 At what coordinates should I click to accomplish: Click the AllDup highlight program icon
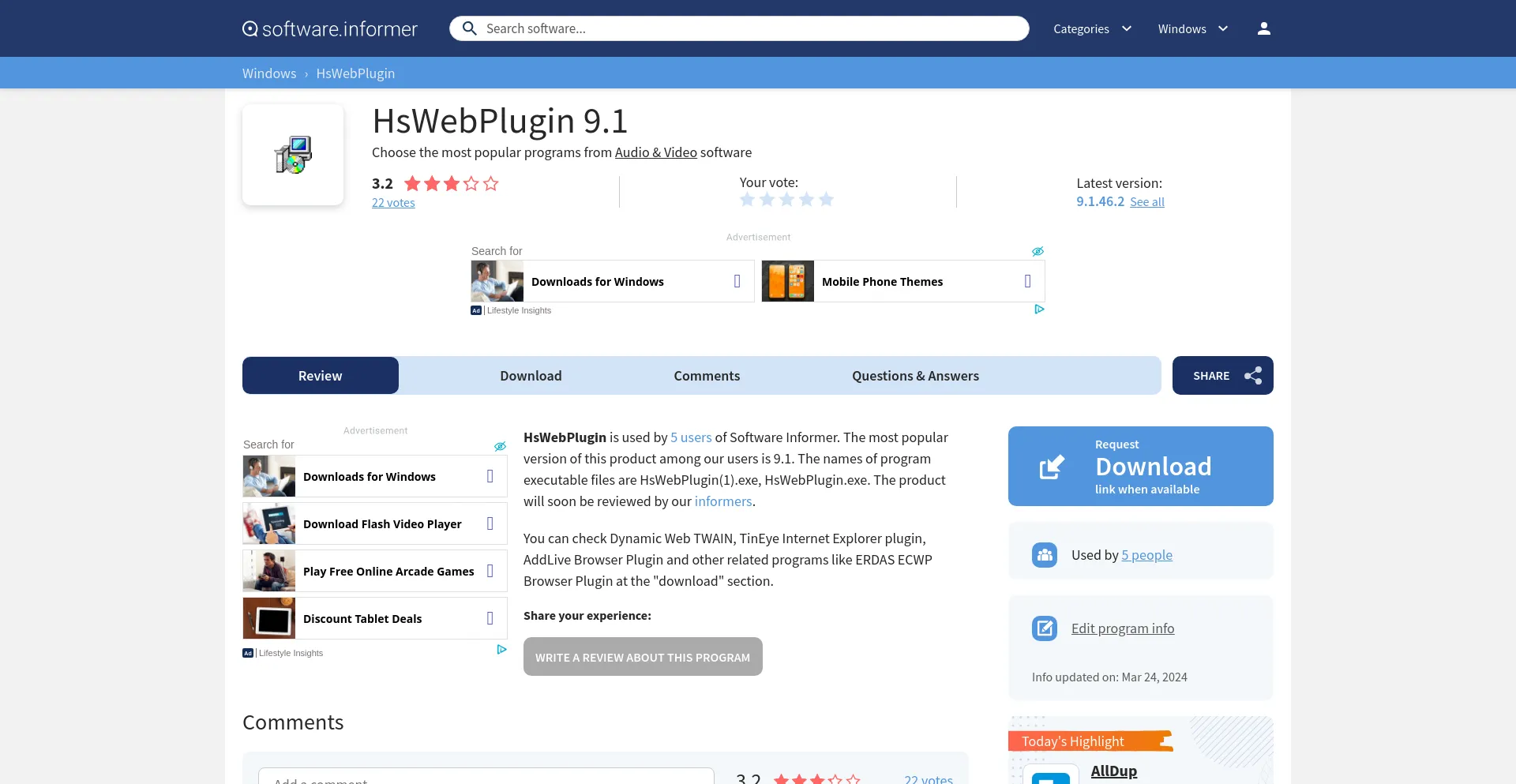(1051, 775)
